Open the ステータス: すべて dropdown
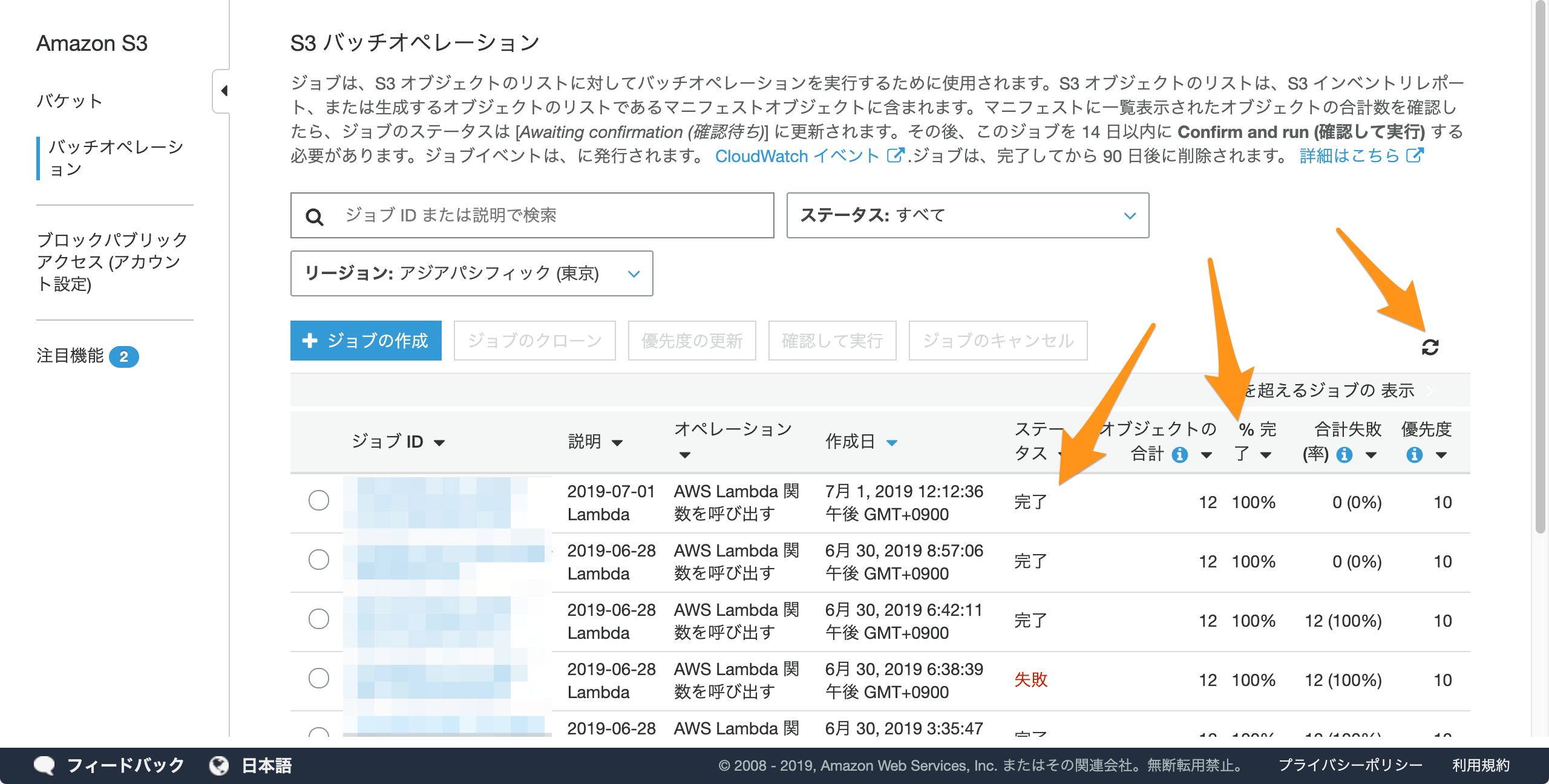Image resolution: width=1549 pixels, height=784 pixels. 968,215
